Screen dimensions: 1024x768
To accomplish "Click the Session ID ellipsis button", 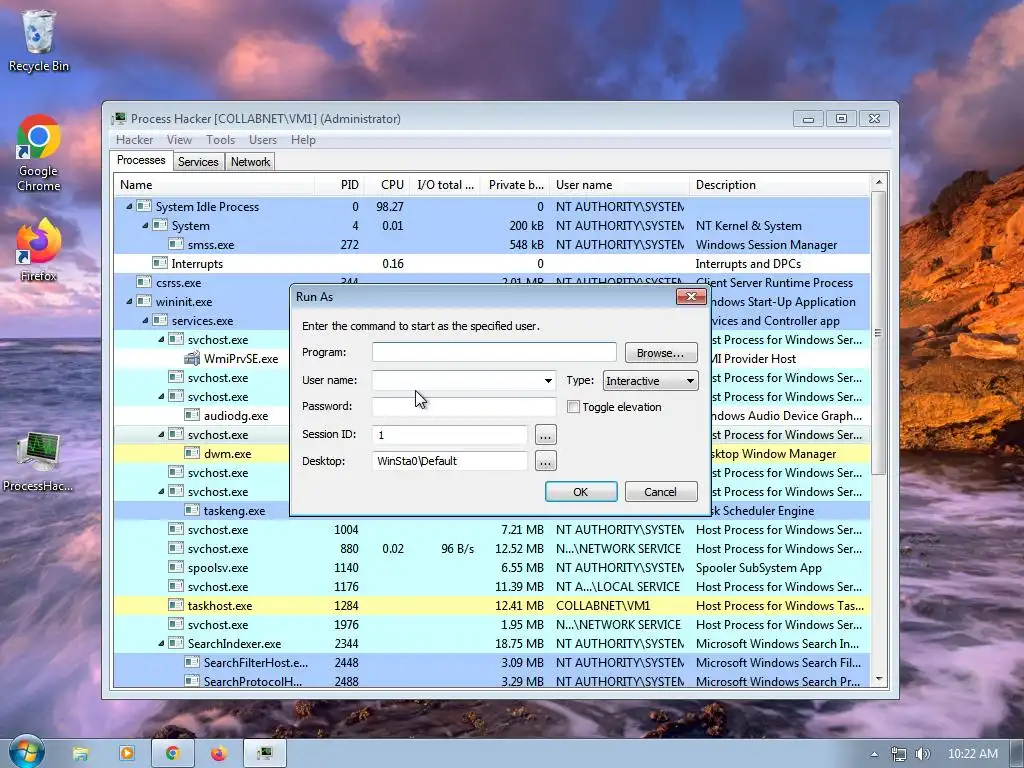I will coord(545,435).
